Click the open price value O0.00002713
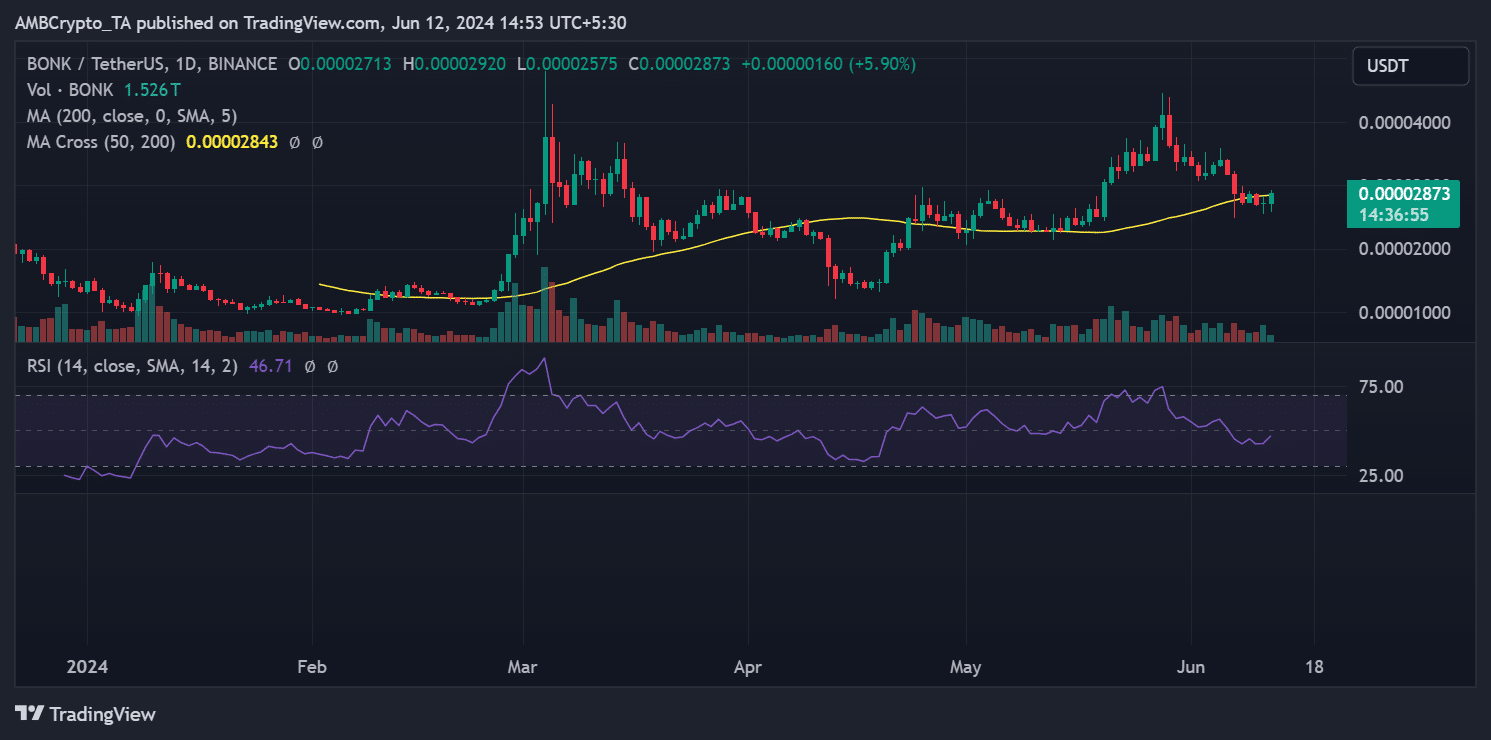 [x=340, y=64]
